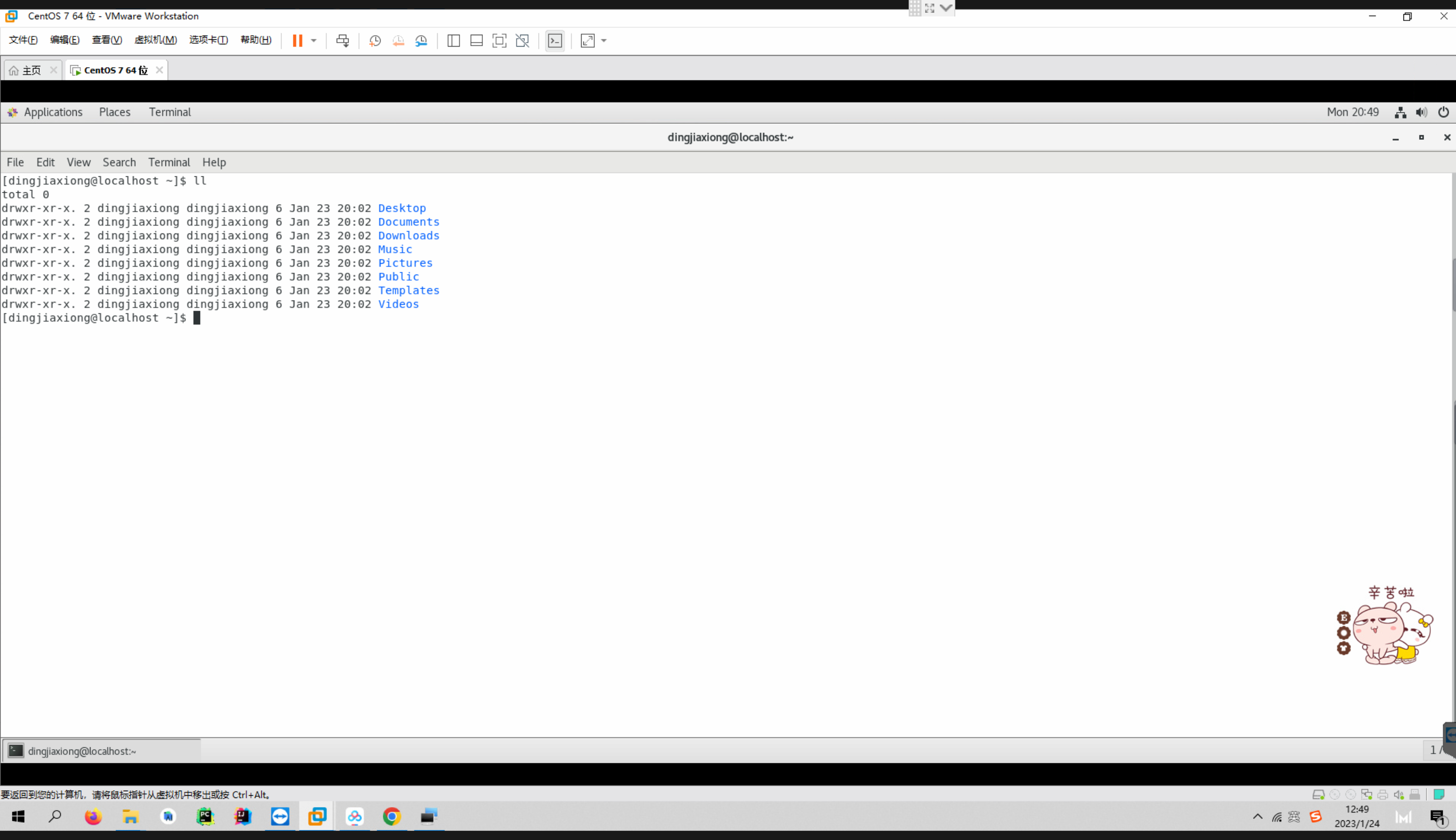
Task: Open the snapshot manager wrench-clock icon
Action: pos(422,40)
